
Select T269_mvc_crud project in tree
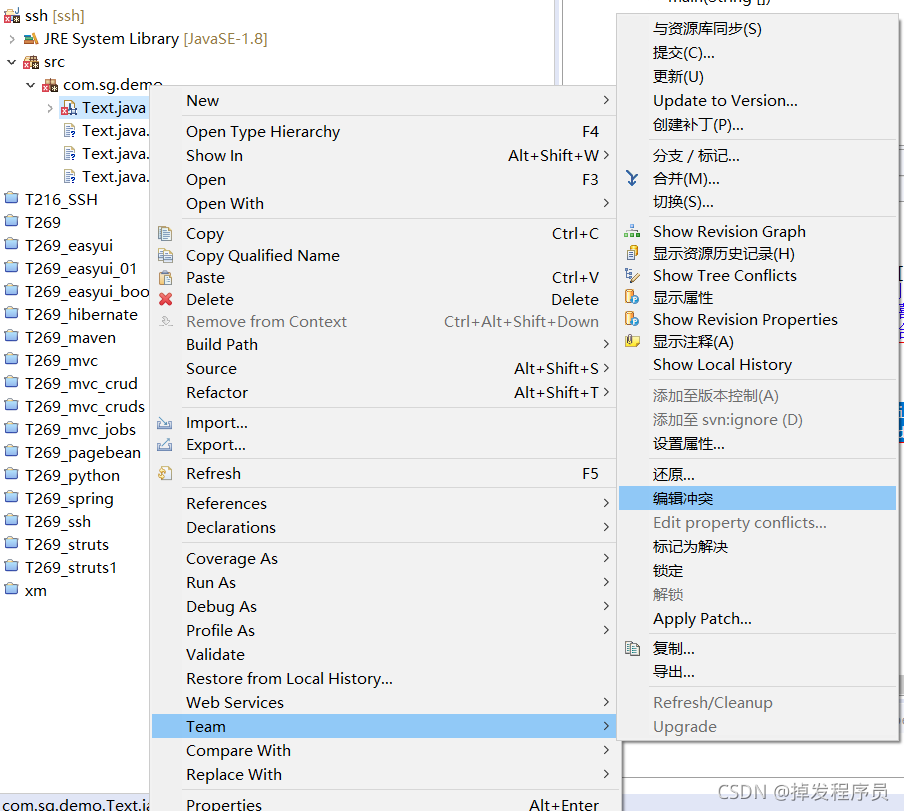coord(81,383)
